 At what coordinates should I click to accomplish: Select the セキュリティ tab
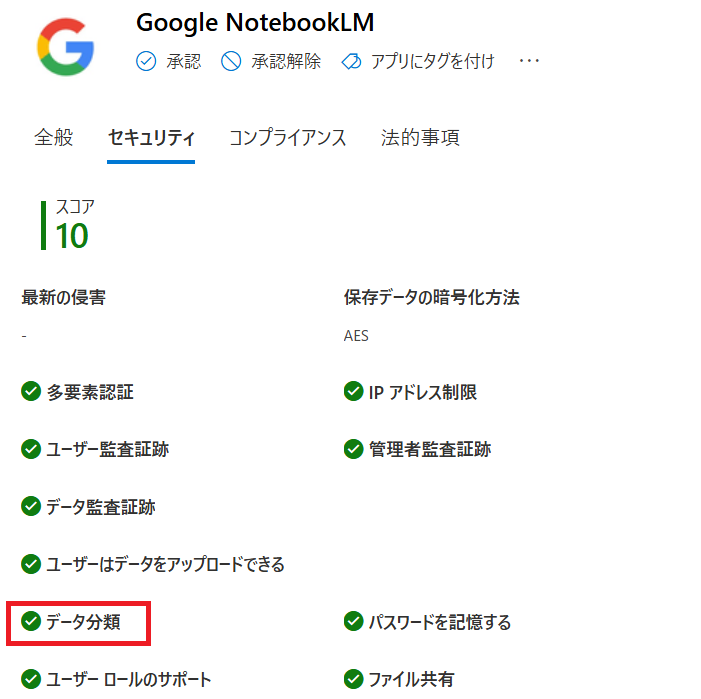click(x=151, y=138)
